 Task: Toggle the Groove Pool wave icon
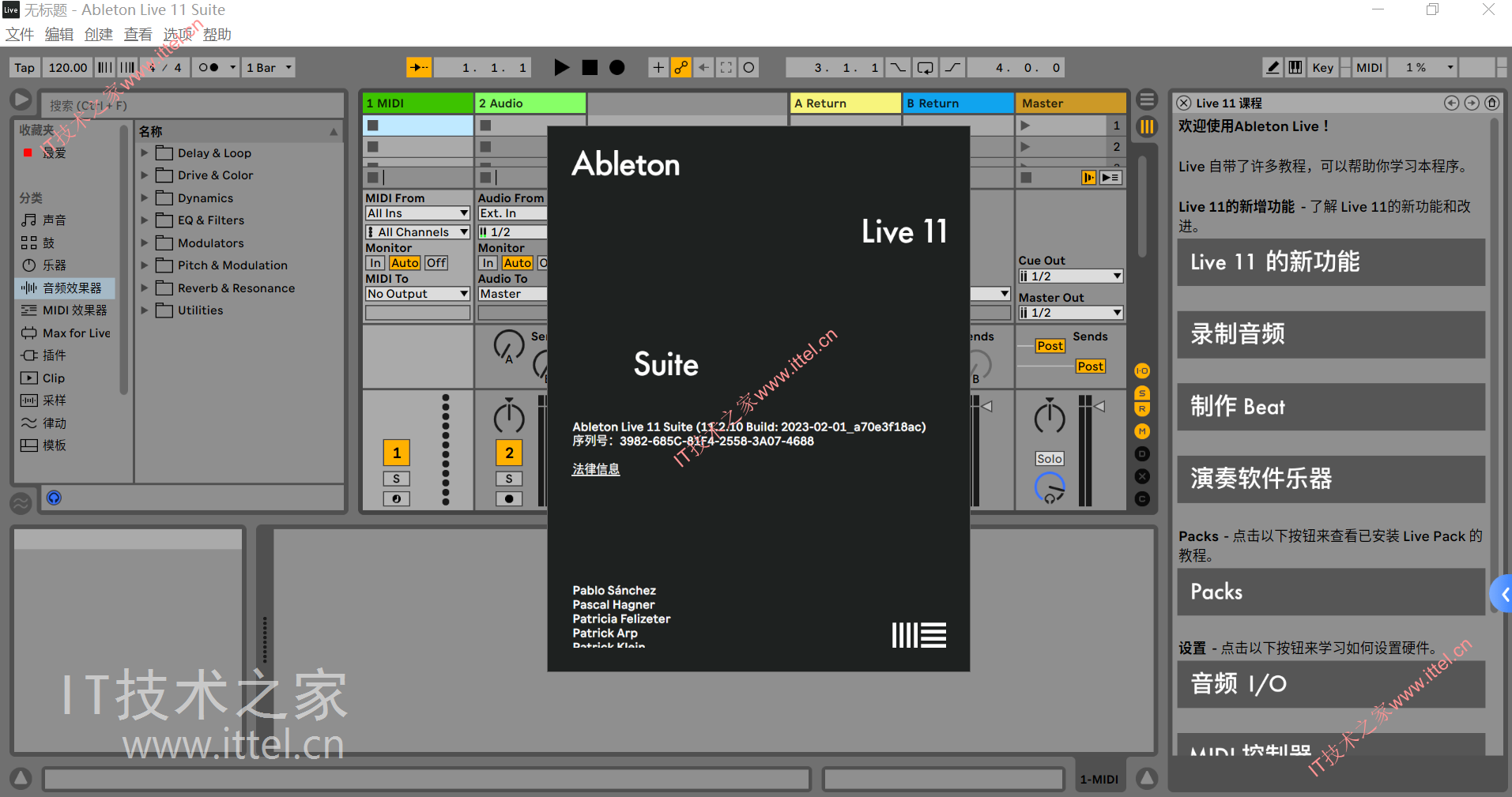tap(21, 502)
